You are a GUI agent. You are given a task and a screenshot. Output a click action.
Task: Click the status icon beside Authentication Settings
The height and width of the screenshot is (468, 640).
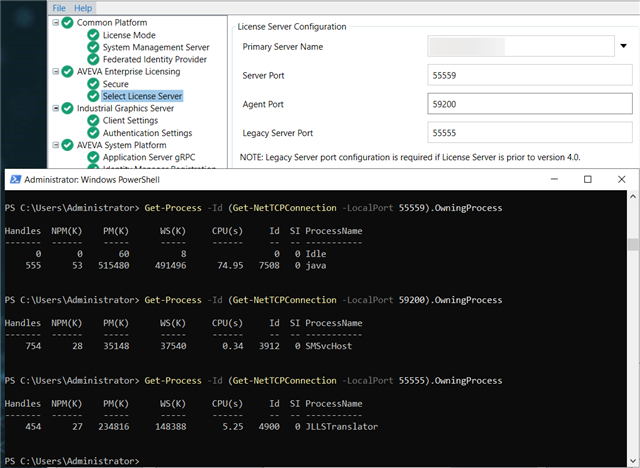pos(93,133)
